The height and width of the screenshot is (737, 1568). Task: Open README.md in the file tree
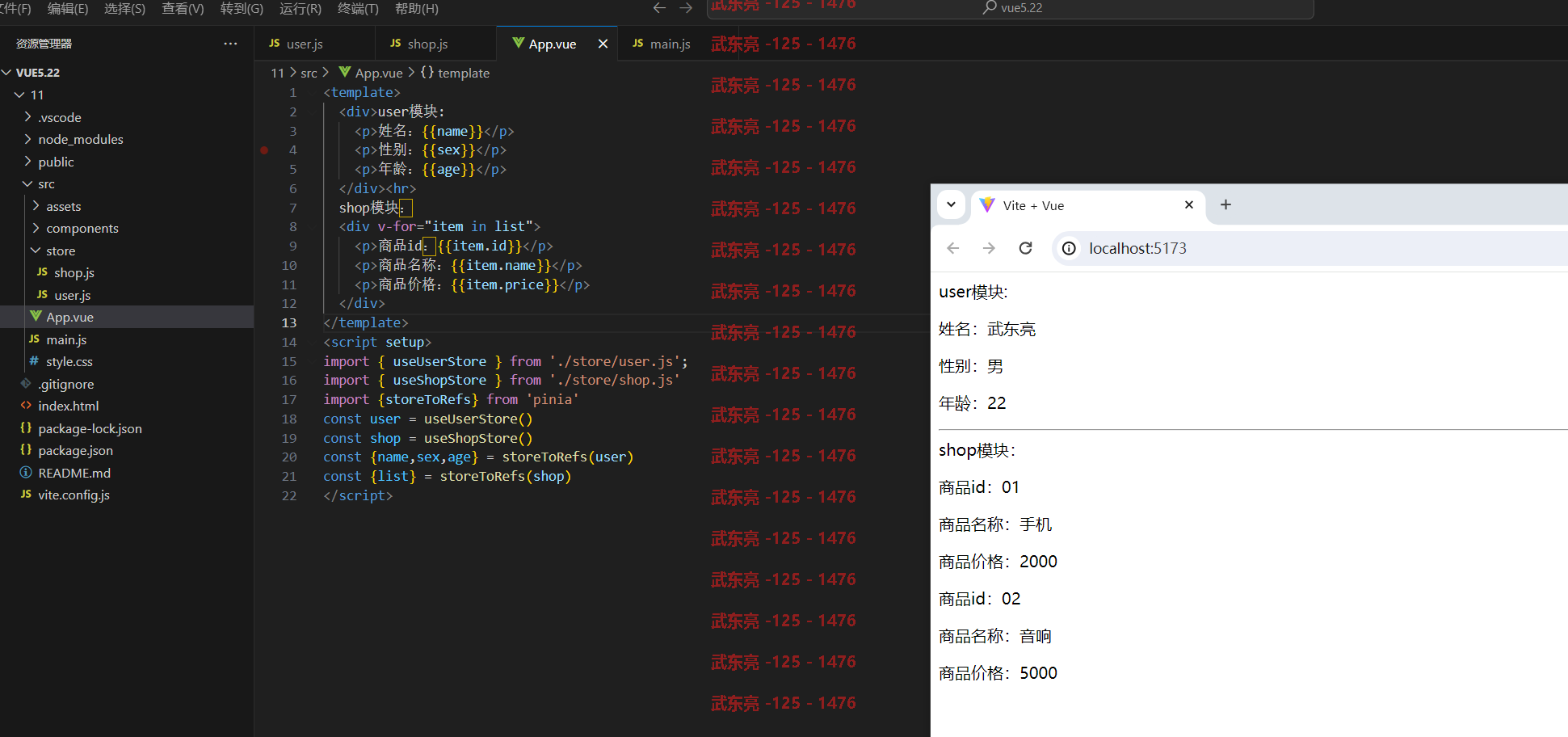[127, 473]
